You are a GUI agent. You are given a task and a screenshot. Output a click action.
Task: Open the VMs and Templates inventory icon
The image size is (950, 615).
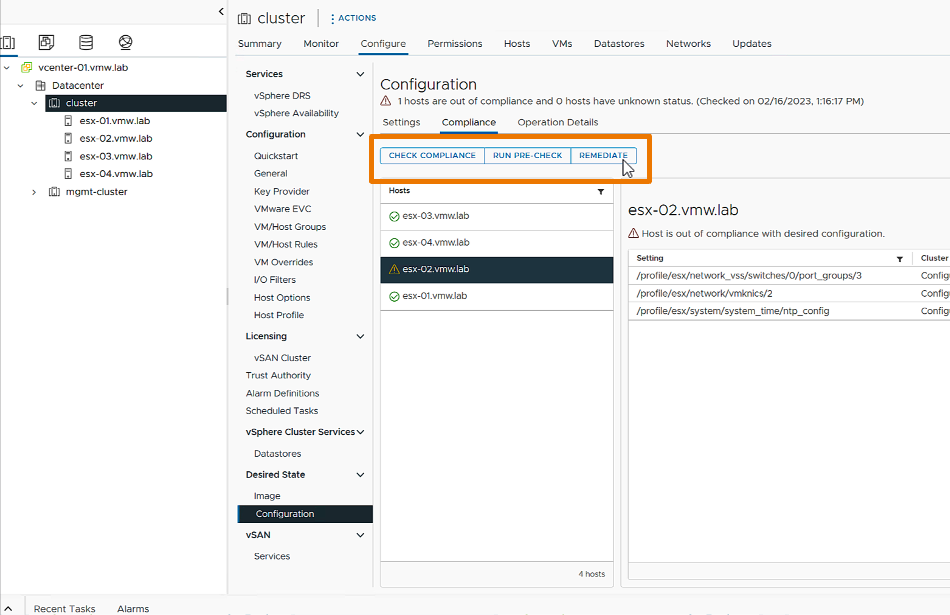[47, 43]
